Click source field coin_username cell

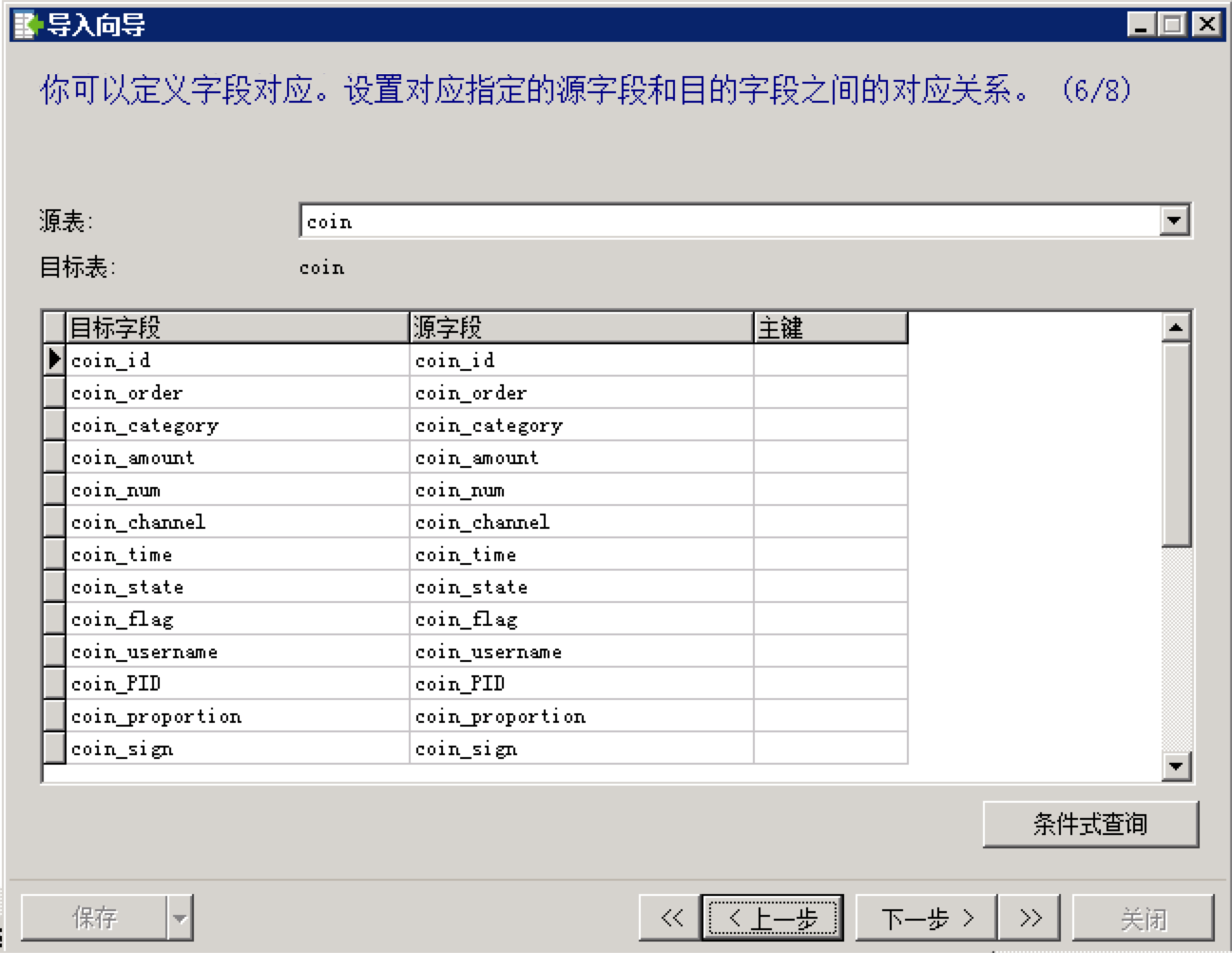582,652
